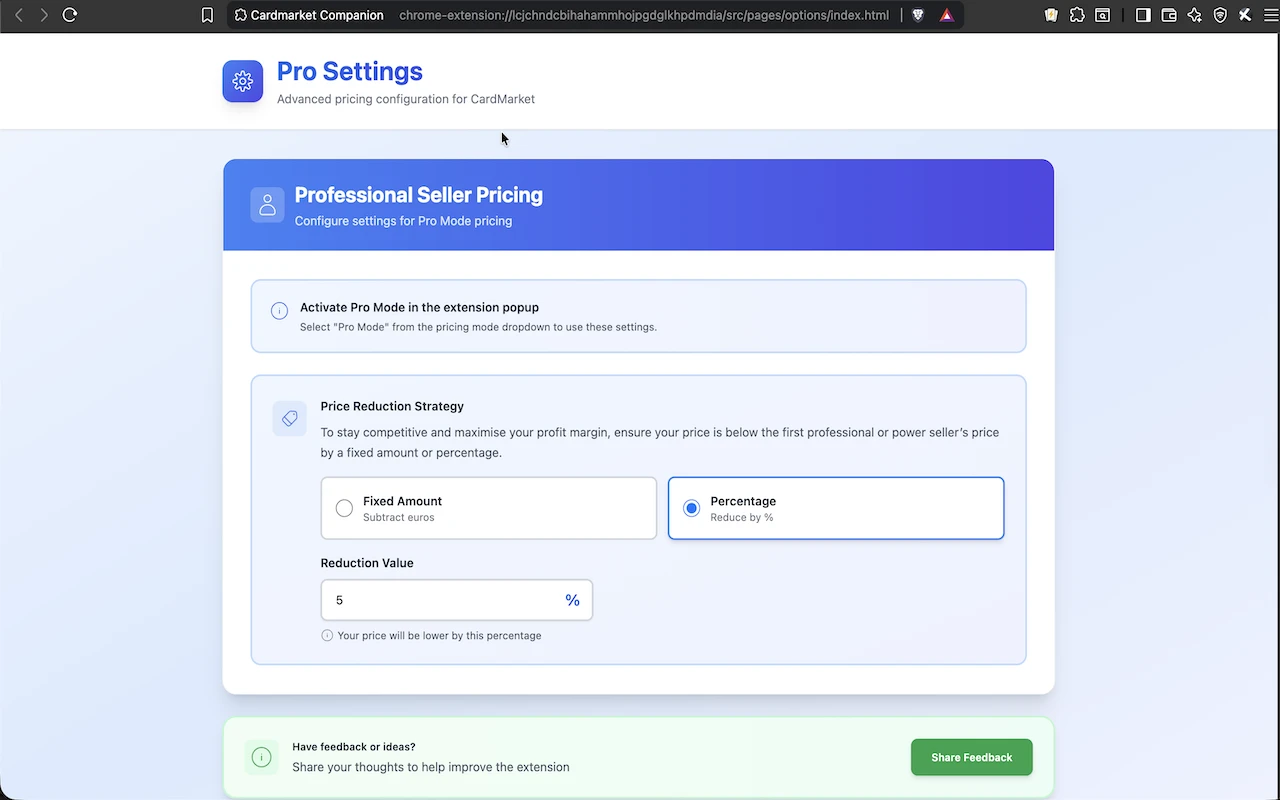Click the tag icon beside Price Reduction Strategy

pyautogui.click(x=289, y=418)
